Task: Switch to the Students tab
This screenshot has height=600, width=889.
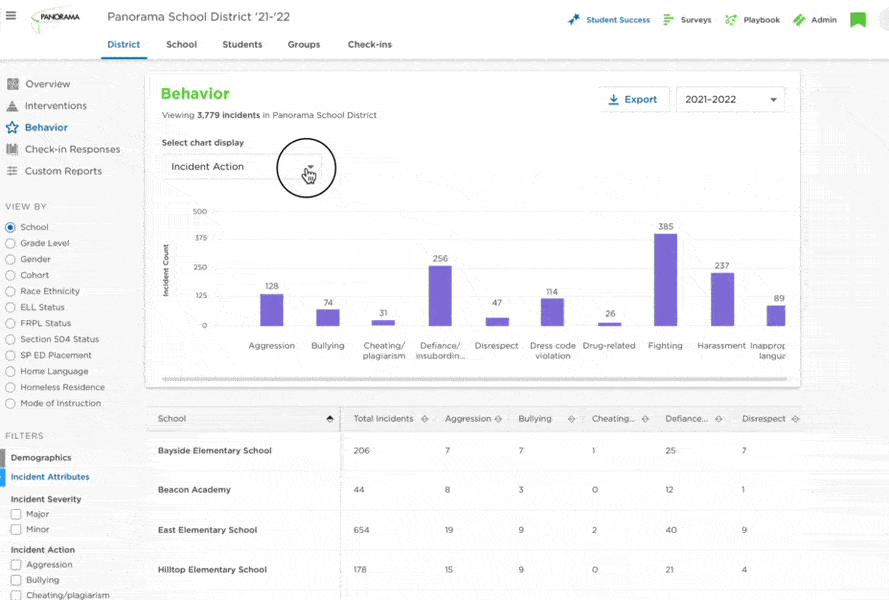Action: 242,44
